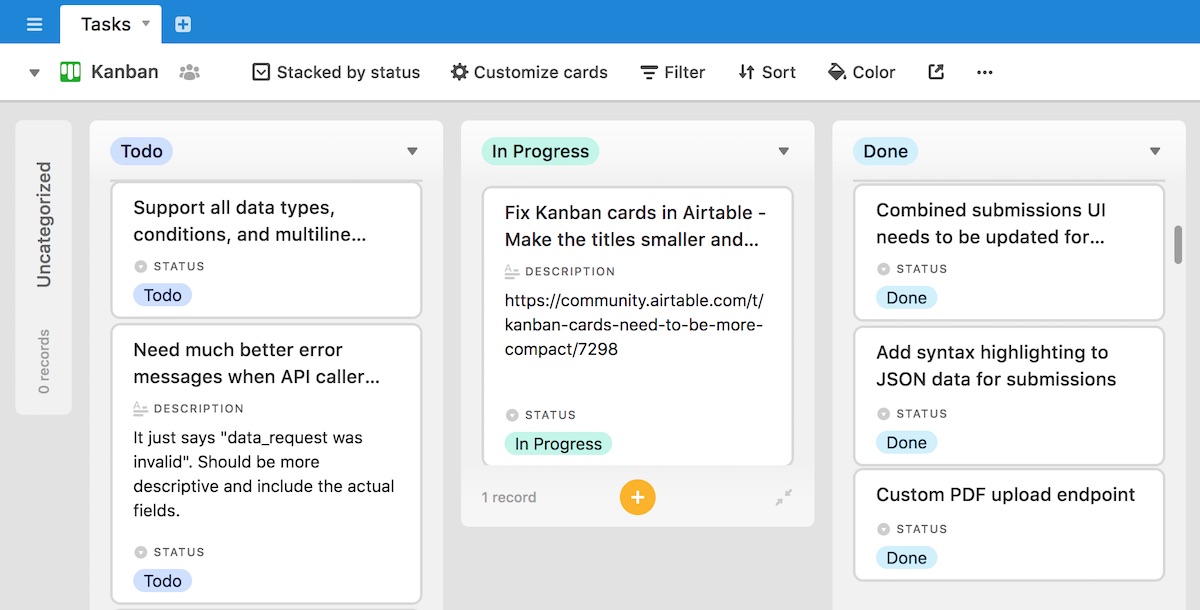Open the toolbar overflow menu
The height and width of the screenshot is (610, 1200).
click(984, 72)
